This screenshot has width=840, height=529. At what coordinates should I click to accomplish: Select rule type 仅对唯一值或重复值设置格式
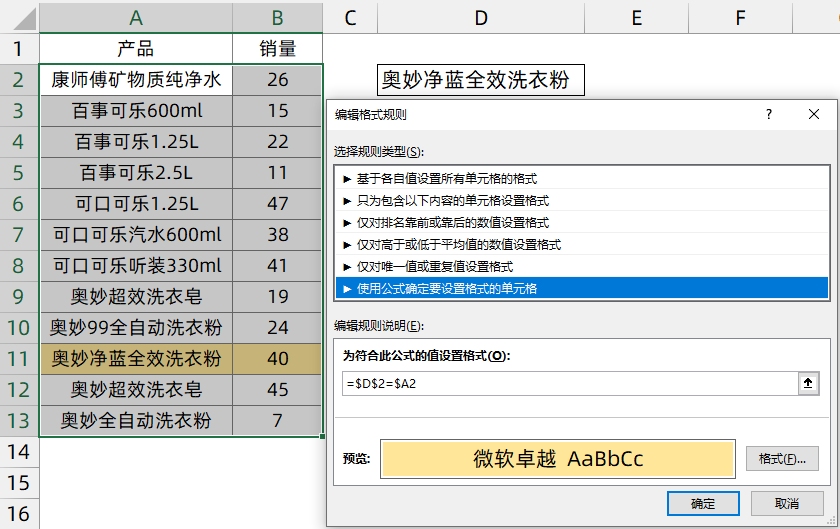[x=581, y=266]
